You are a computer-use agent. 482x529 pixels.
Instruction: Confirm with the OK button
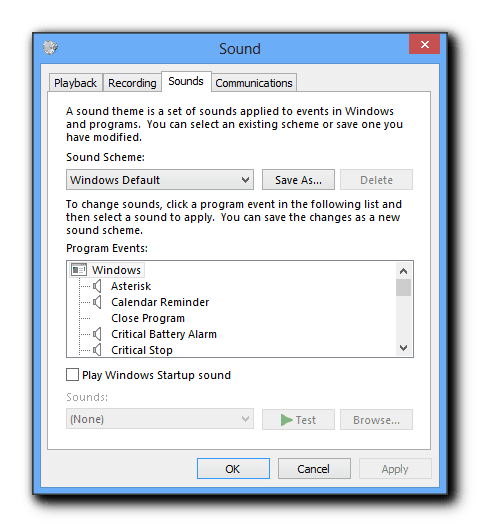point(233,469)
